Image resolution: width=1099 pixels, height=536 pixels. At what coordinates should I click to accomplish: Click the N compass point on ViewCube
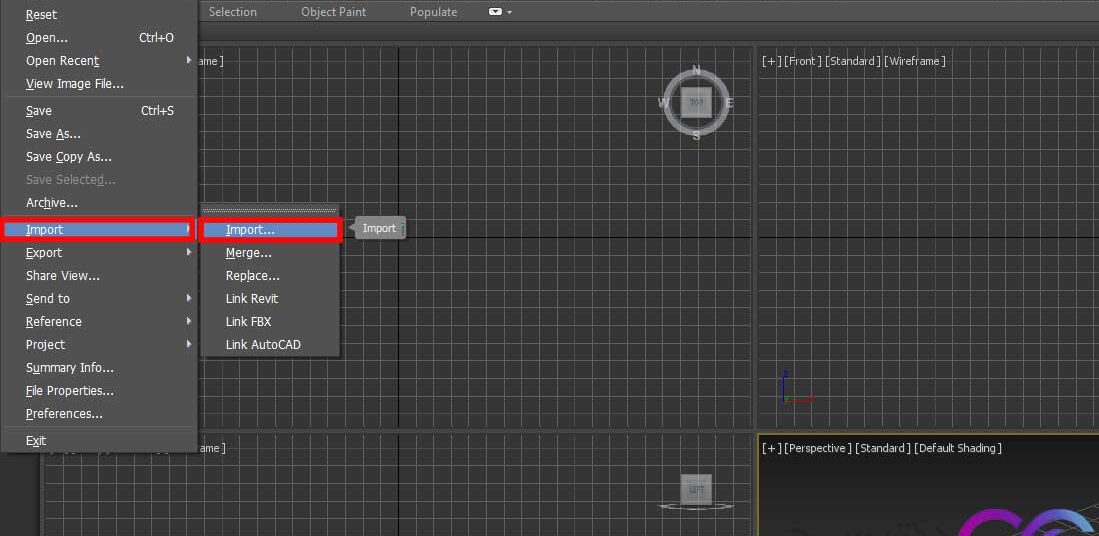(696, 70)
